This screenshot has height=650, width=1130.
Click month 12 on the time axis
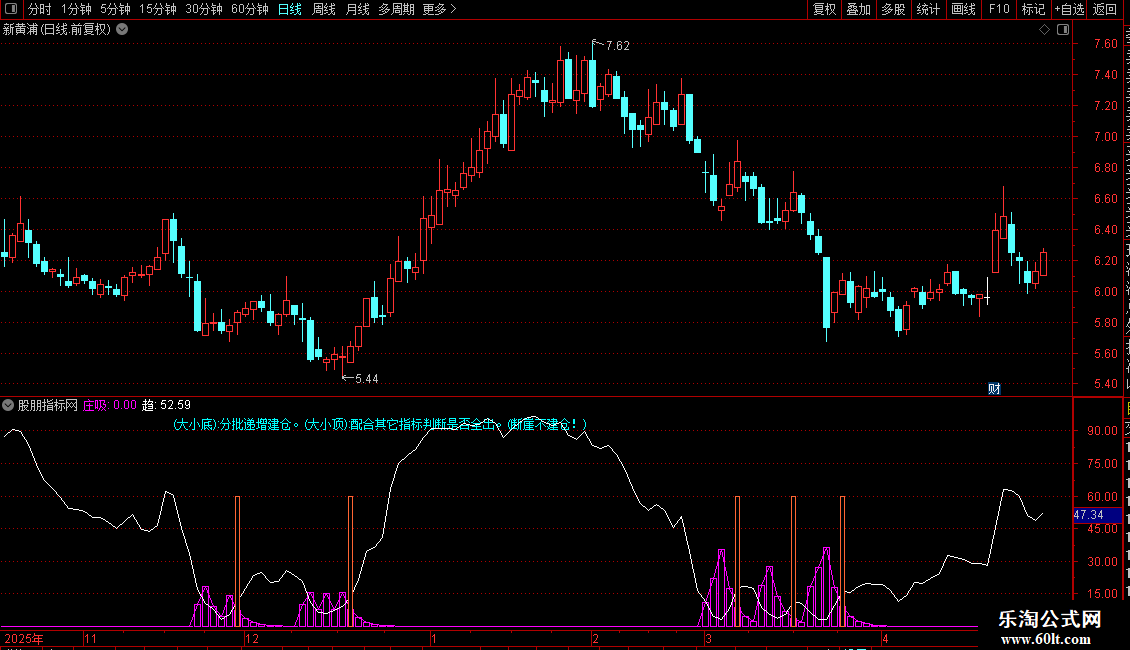coord(252,638)
